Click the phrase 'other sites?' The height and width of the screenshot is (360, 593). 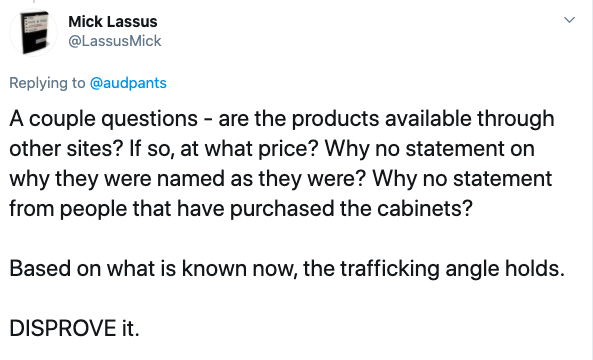[x=66, y=148]
